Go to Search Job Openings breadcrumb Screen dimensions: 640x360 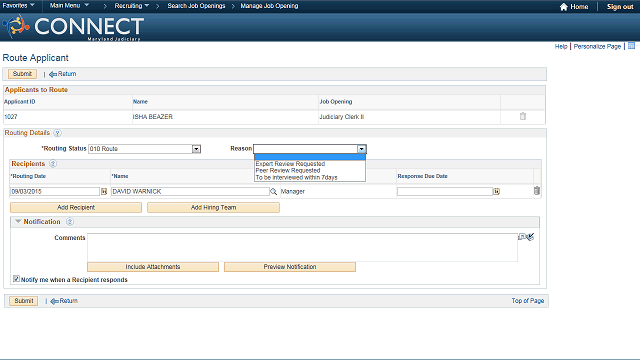(x=196, y=6)
